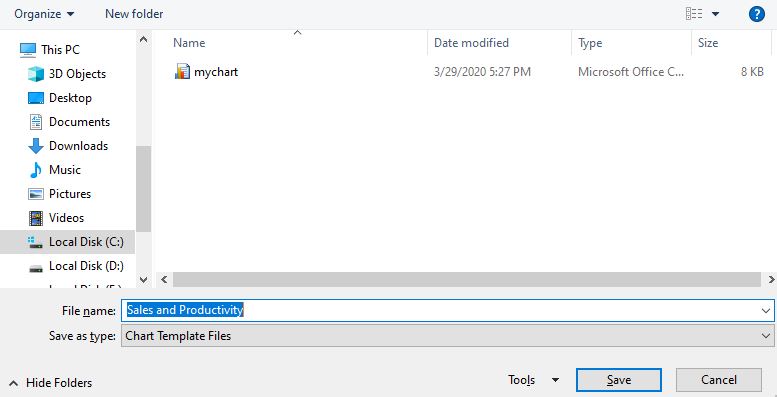This screenshot has height=397, width=777.
Task: Click the 3/29/2020 5:27 PM date cell
Action: (x=482, y=72)
